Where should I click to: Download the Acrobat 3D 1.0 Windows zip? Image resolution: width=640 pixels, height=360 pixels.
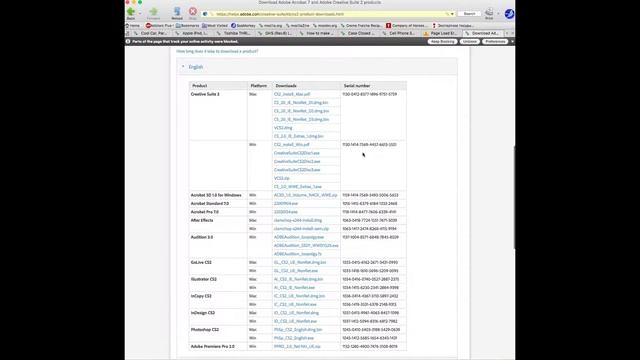pos(306,195)
